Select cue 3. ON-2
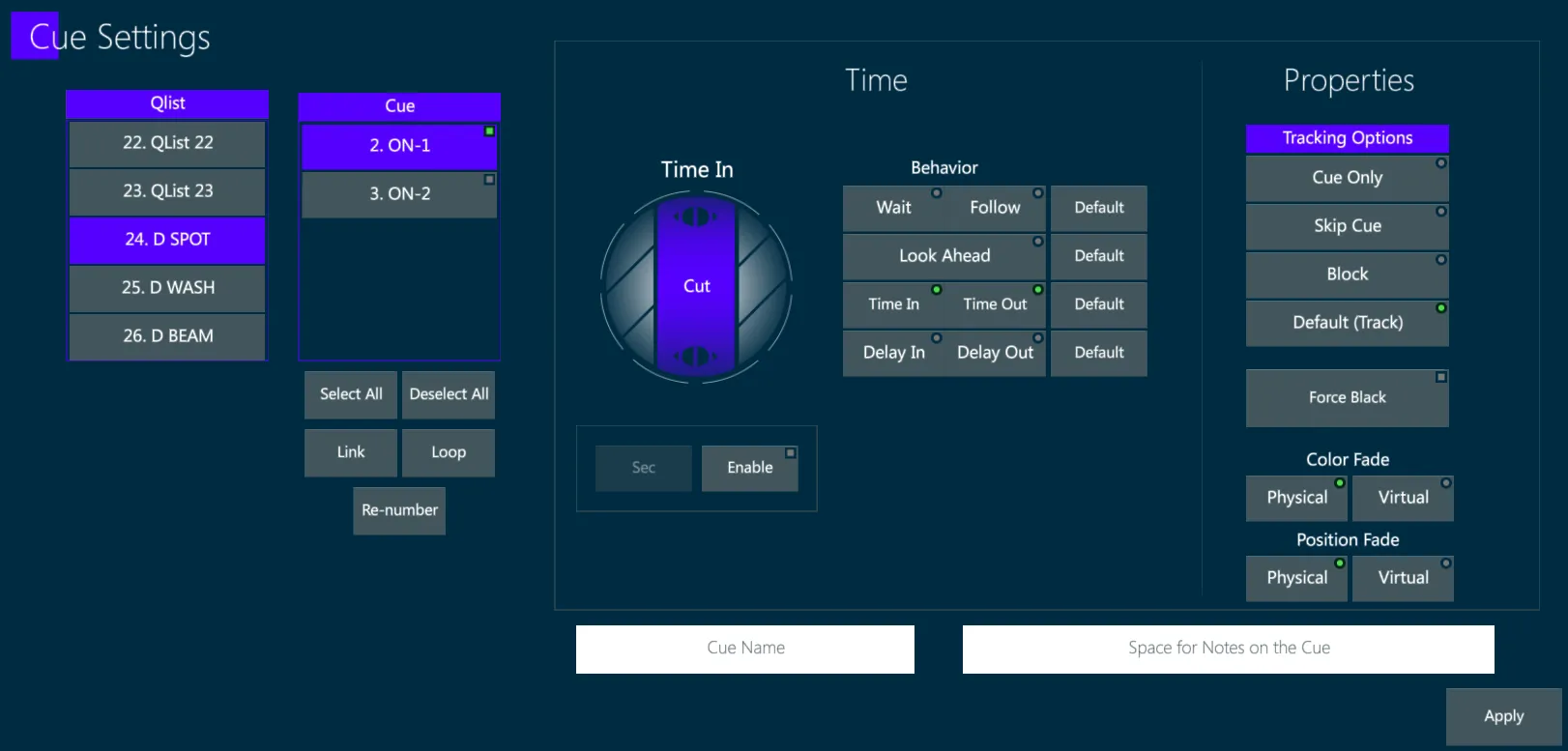 click(399, 194)
